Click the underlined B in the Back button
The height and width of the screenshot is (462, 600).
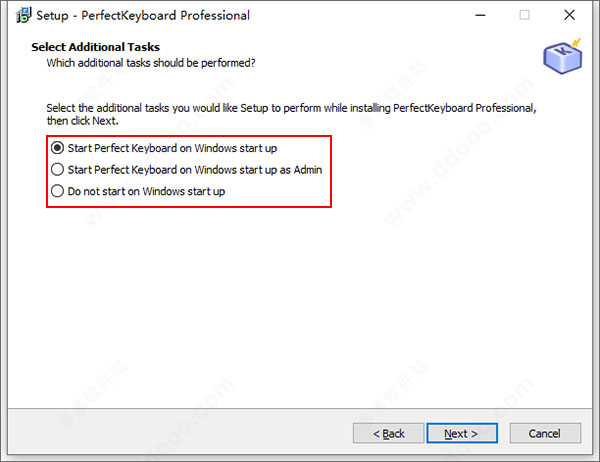pos(386,434)
